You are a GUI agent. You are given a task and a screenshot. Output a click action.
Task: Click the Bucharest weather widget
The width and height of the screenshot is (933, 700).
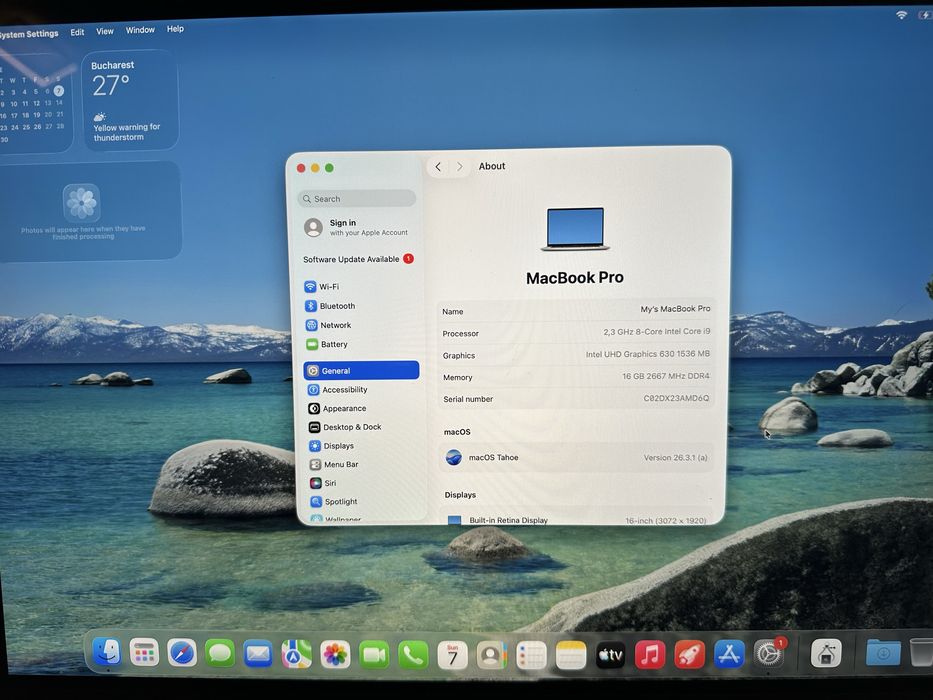click(130, 100)
